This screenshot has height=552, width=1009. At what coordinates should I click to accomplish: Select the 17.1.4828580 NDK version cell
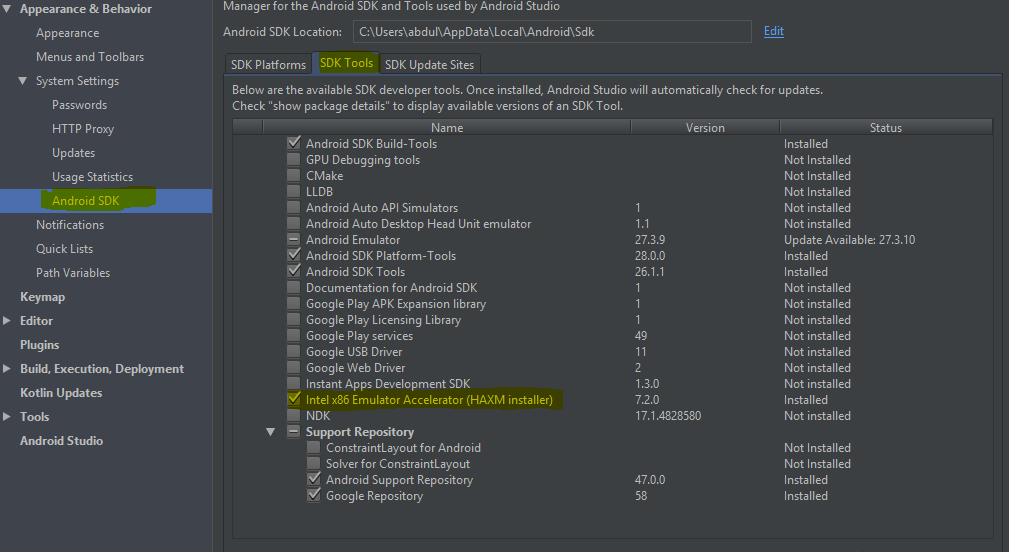coord(668,416)
